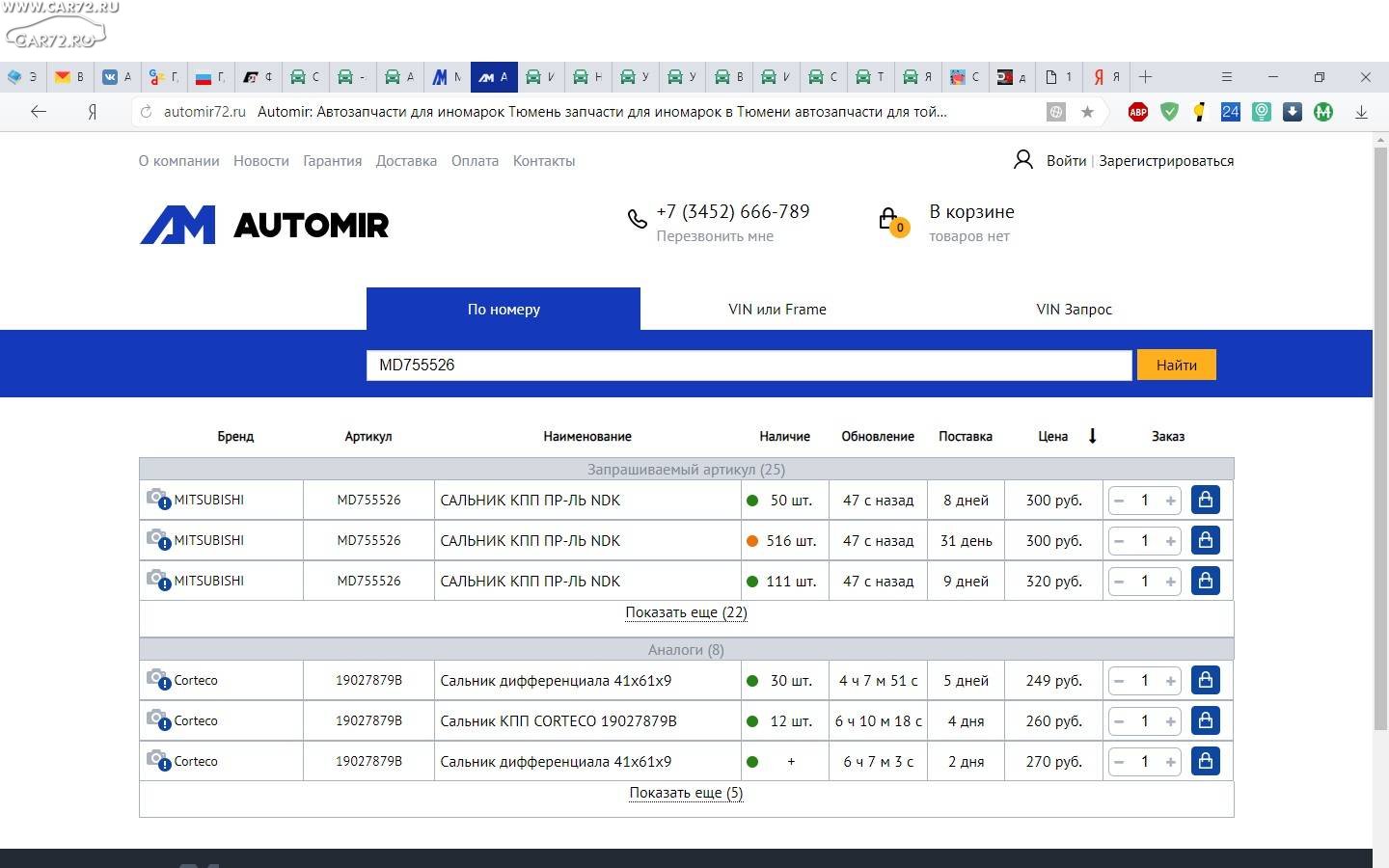Reload the page with the refresh icon

coord(147,112)
